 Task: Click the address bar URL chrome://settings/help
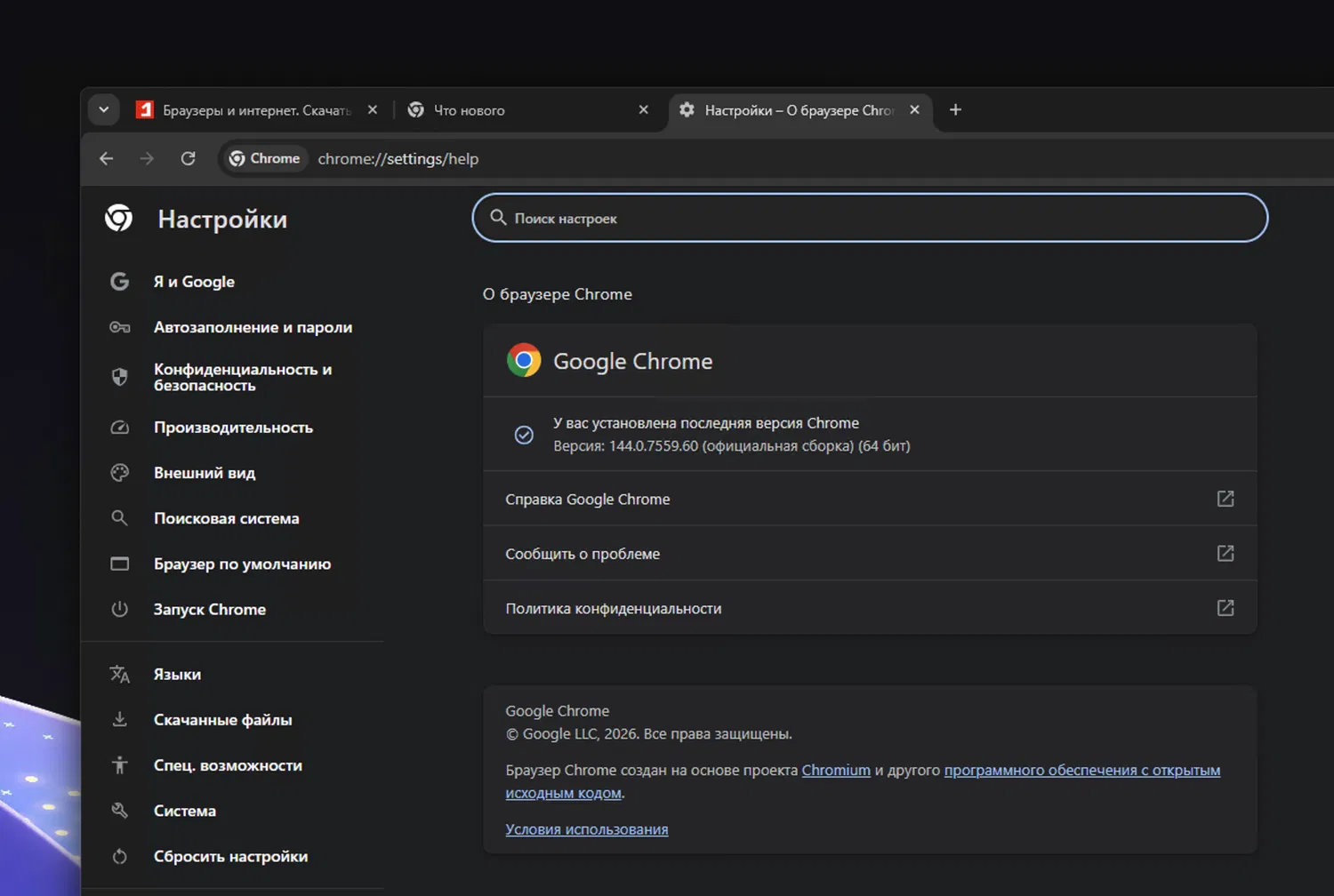click(x=398, y=158)
